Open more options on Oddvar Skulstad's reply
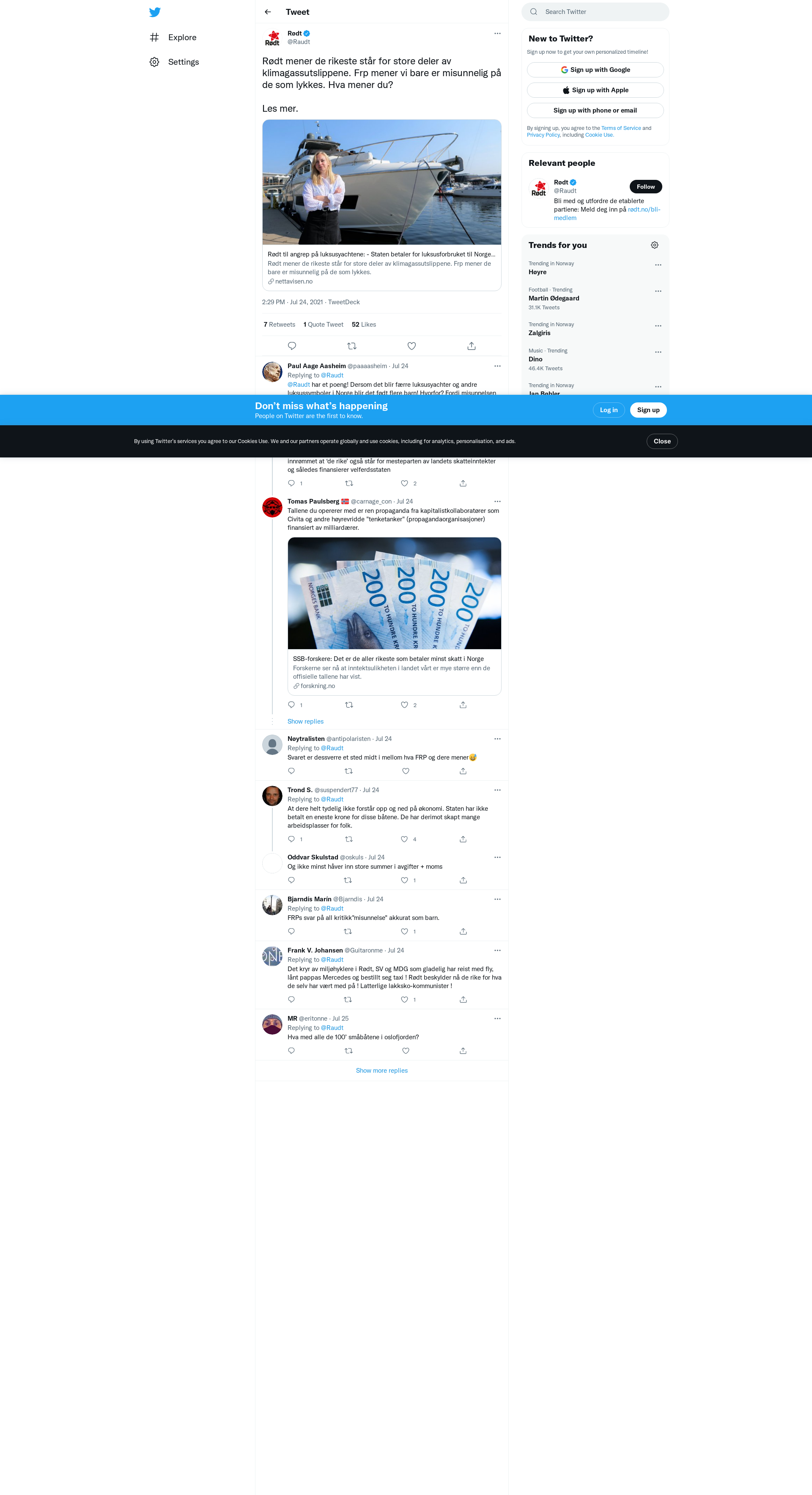This screenshot has width=812, height=1495. coord(497,857)
